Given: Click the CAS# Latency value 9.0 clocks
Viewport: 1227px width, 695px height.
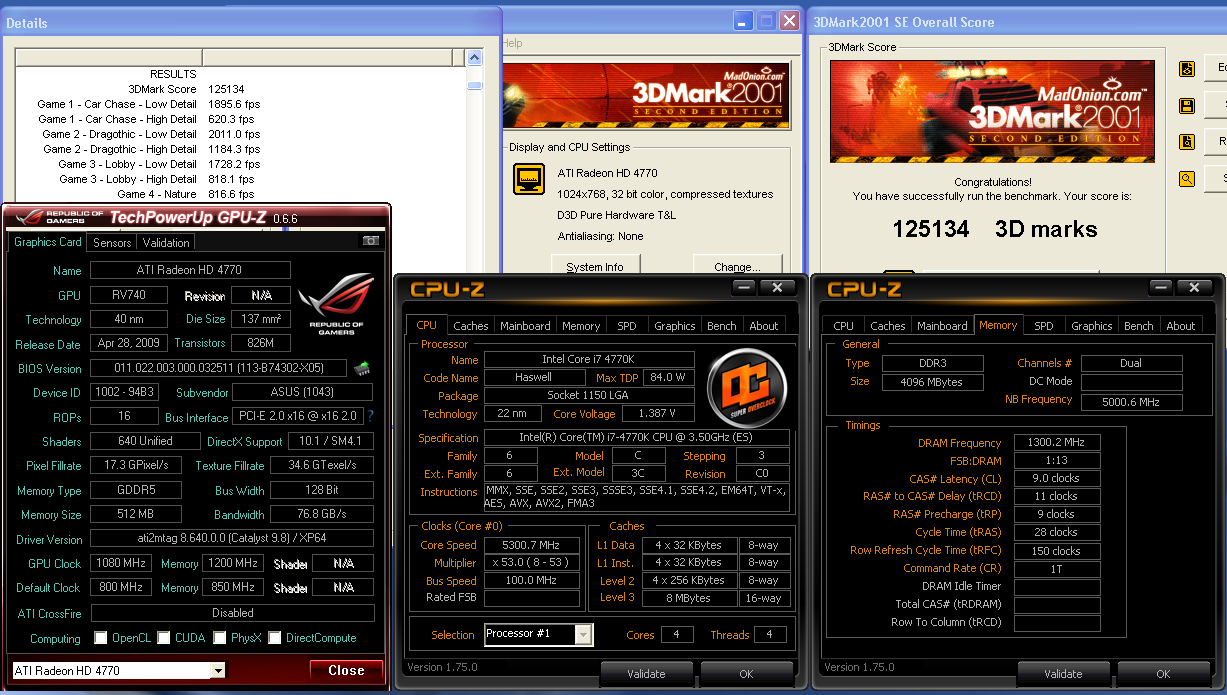Looking at the screenshot, I should [1057, 478].
